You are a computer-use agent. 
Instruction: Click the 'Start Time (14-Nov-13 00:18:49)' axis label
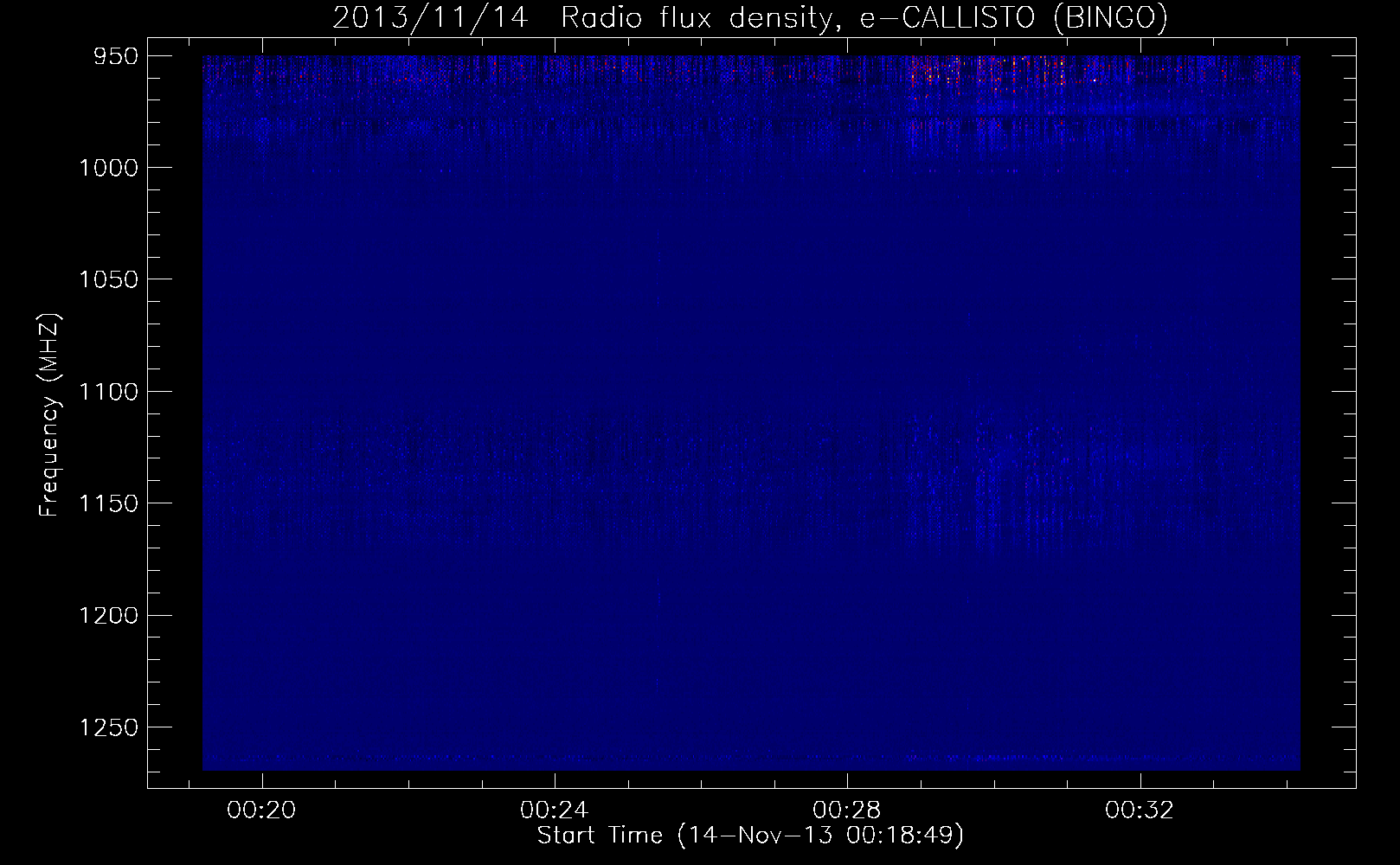click(750, 836)
